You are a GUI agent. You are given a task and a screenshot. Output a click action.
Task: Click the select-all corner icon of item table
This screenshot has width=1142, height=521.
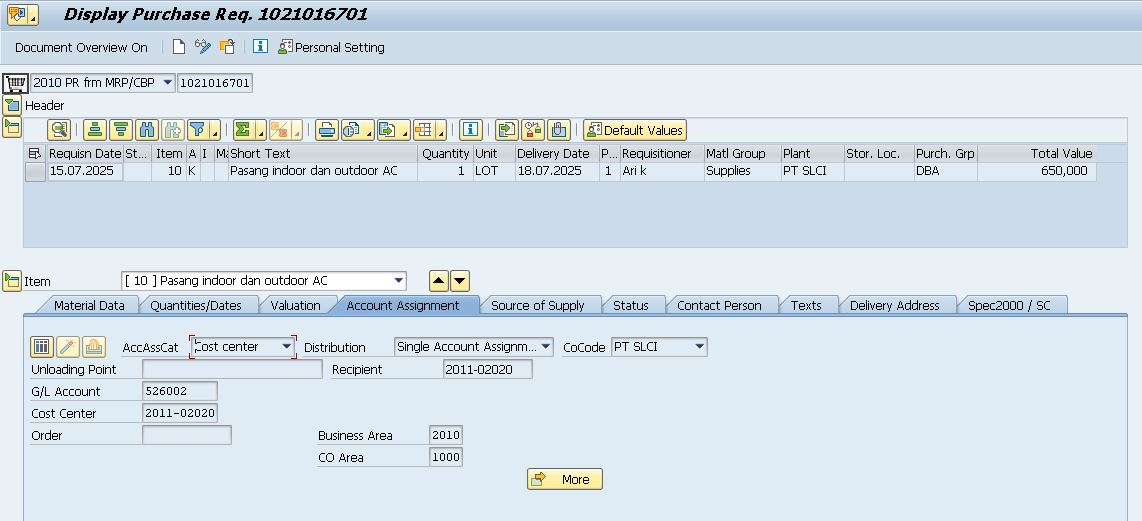[35, 154]
